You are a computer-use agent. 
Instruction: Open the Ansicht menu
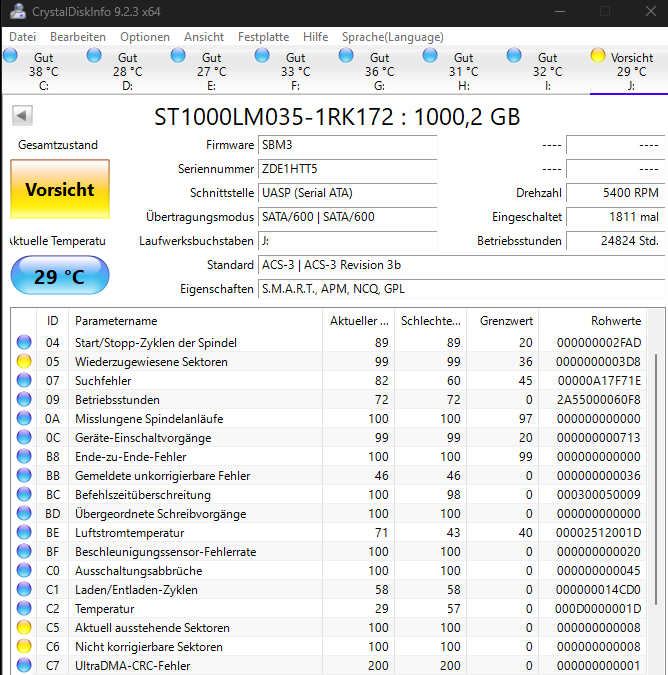[204, 37]
